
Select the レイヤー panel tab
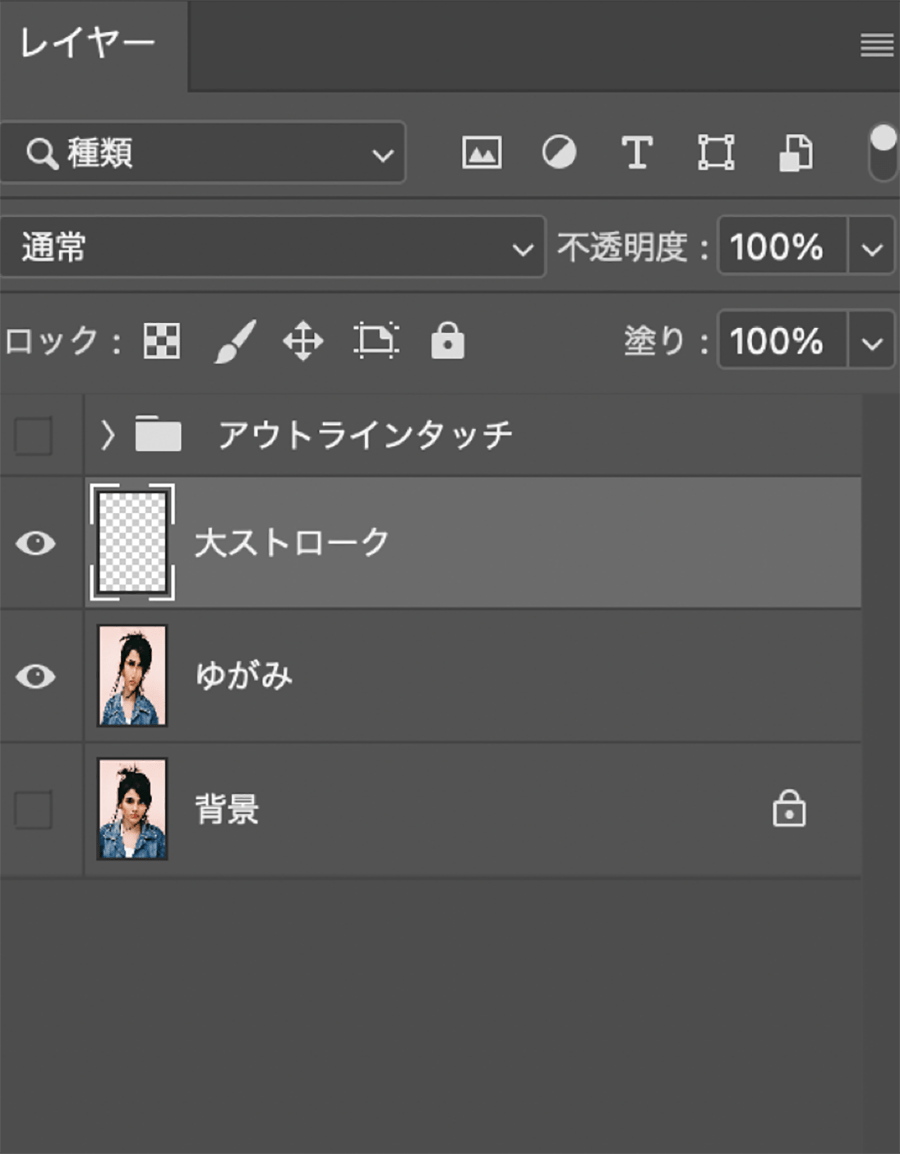tap(88, 45)
